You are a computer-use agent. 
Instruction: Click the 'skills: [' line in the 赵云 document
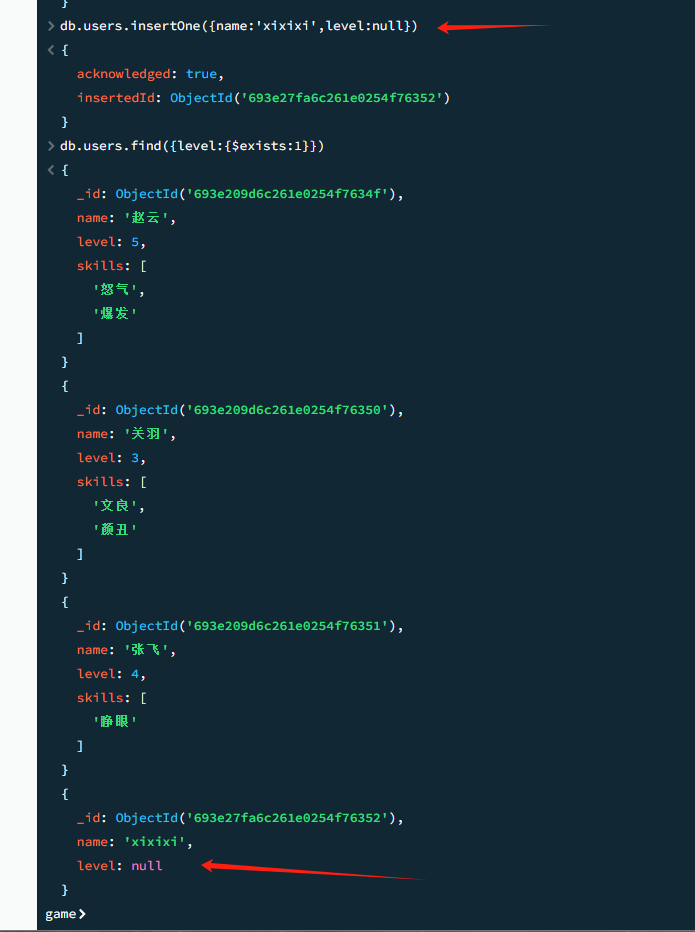(x=112, y=266)
